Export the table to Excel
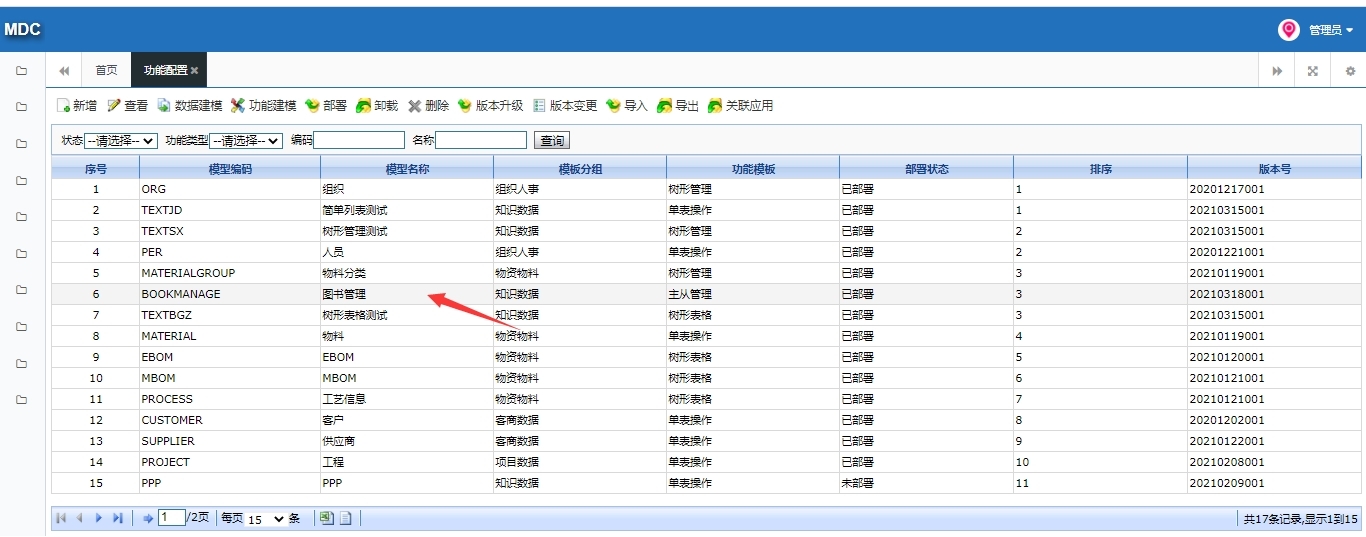1366x537 pixels. point(326,518)
